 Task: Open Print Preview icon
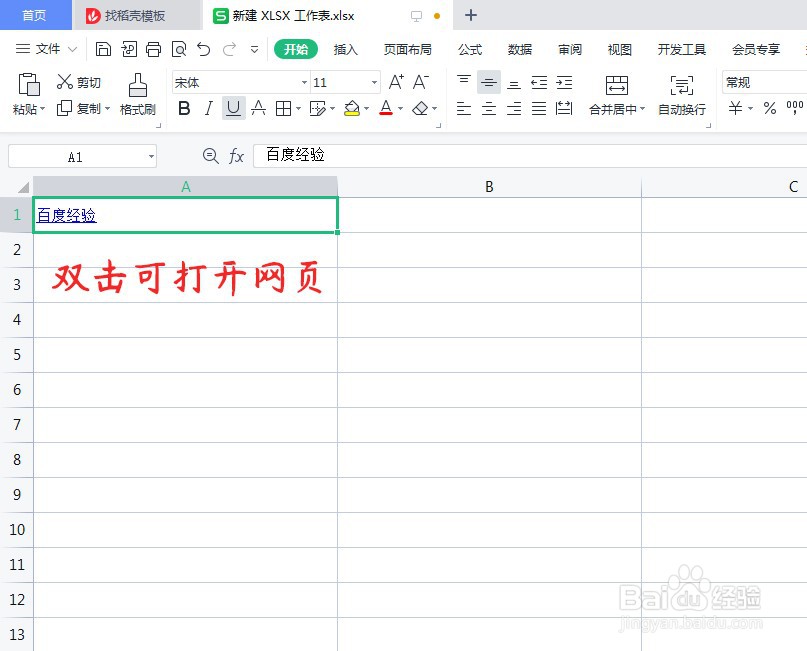pos(179,49)
